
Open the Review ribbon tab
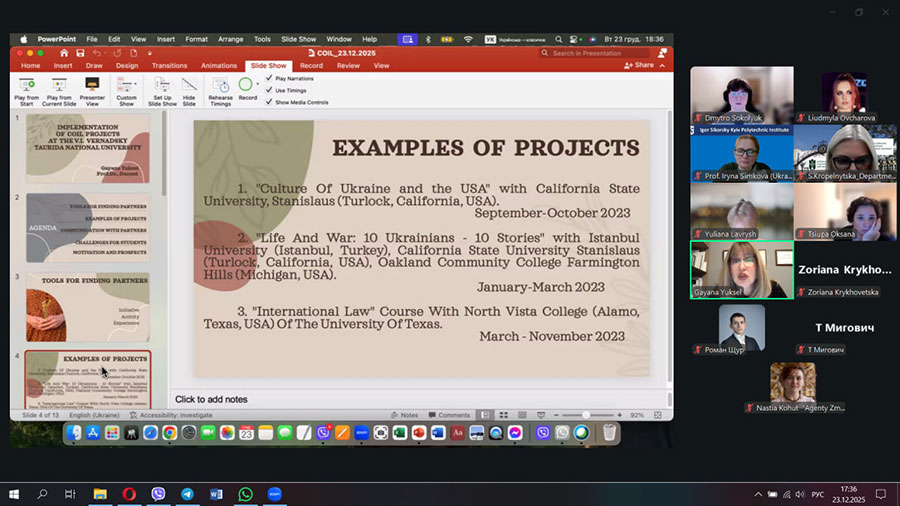(x=348, y=65)
